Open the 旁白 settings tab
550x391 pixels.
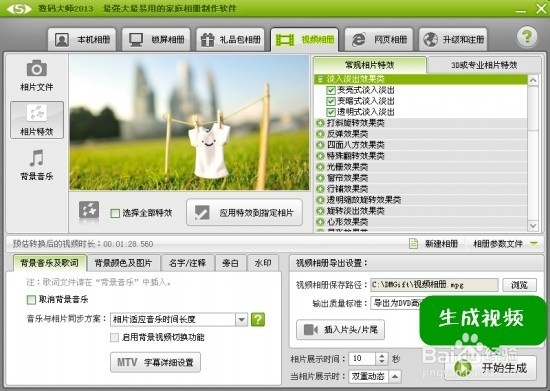230,263
